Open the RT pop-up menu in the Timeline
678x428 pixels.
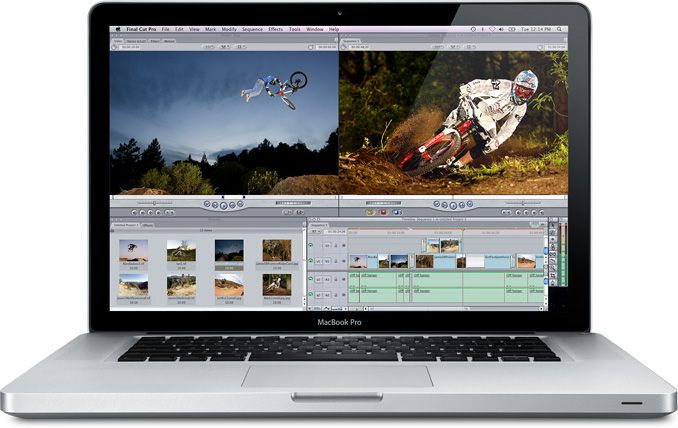tap(314, 231)
